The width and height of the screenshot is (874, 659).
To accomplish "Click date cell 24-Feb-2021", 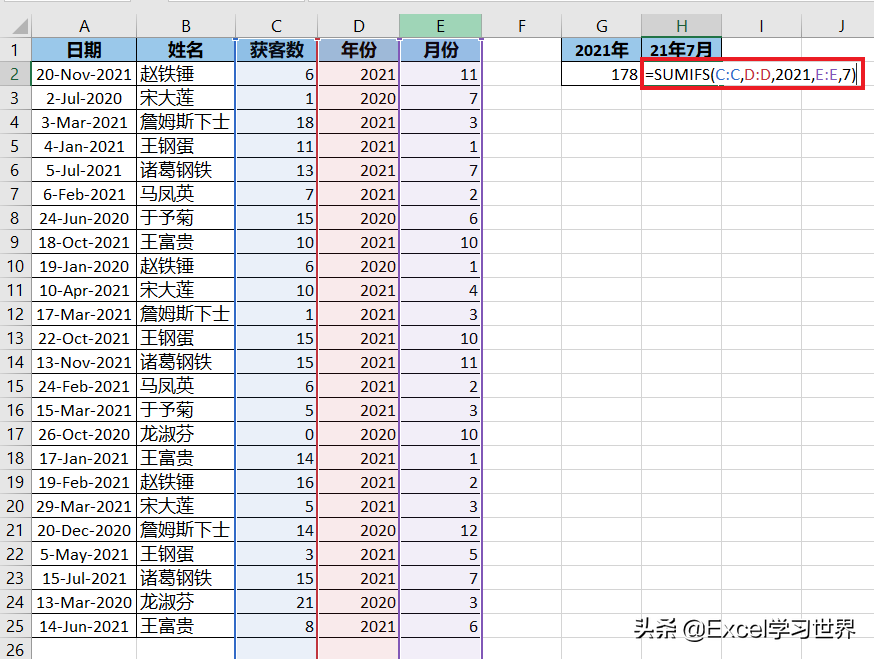I will (84, 386).
